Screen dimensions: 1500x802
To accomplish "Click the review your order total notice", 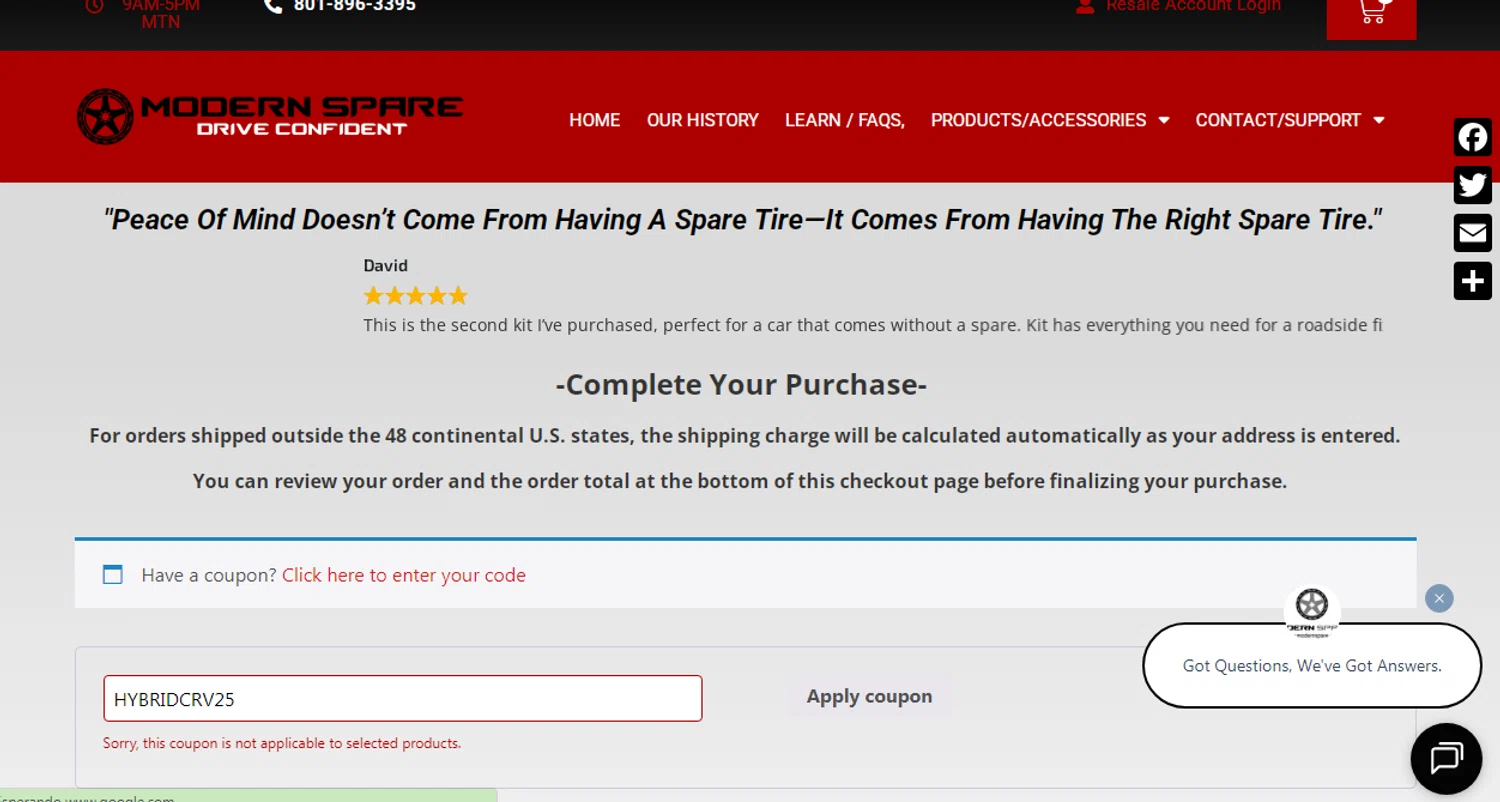I will pos(740,481).
